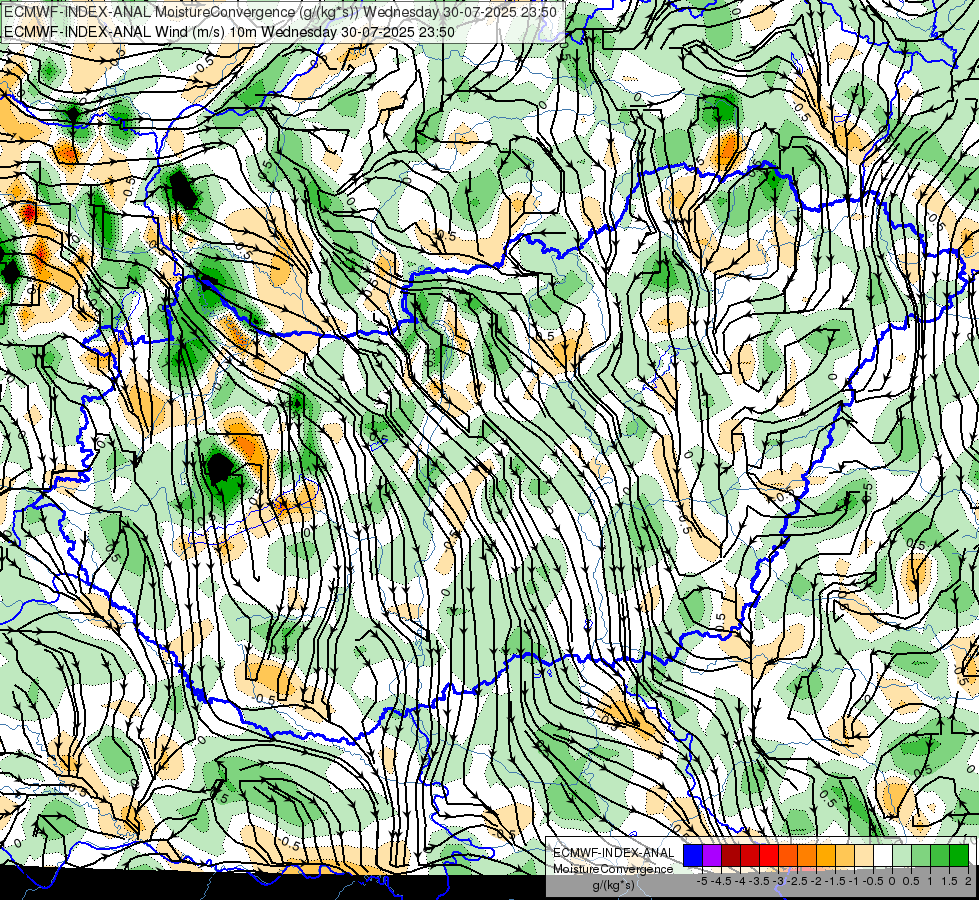Viewport: 979px width, 900px height.
Task: Click the '-1' legend scale value
Action: tap(854, 881)
